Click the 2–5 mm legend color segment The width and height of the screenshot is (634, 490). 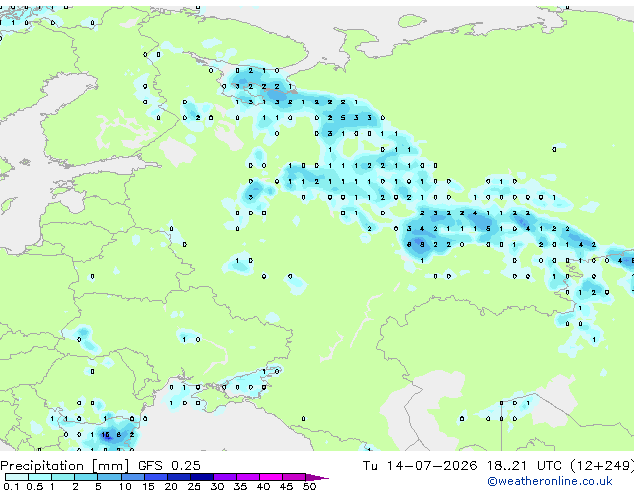[86, 477]
